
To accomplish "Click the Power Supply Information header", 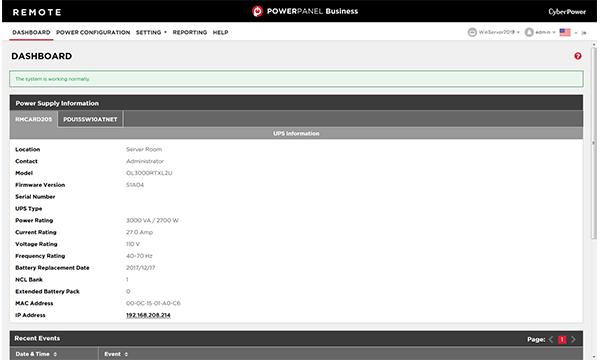I will click(296, 103).
